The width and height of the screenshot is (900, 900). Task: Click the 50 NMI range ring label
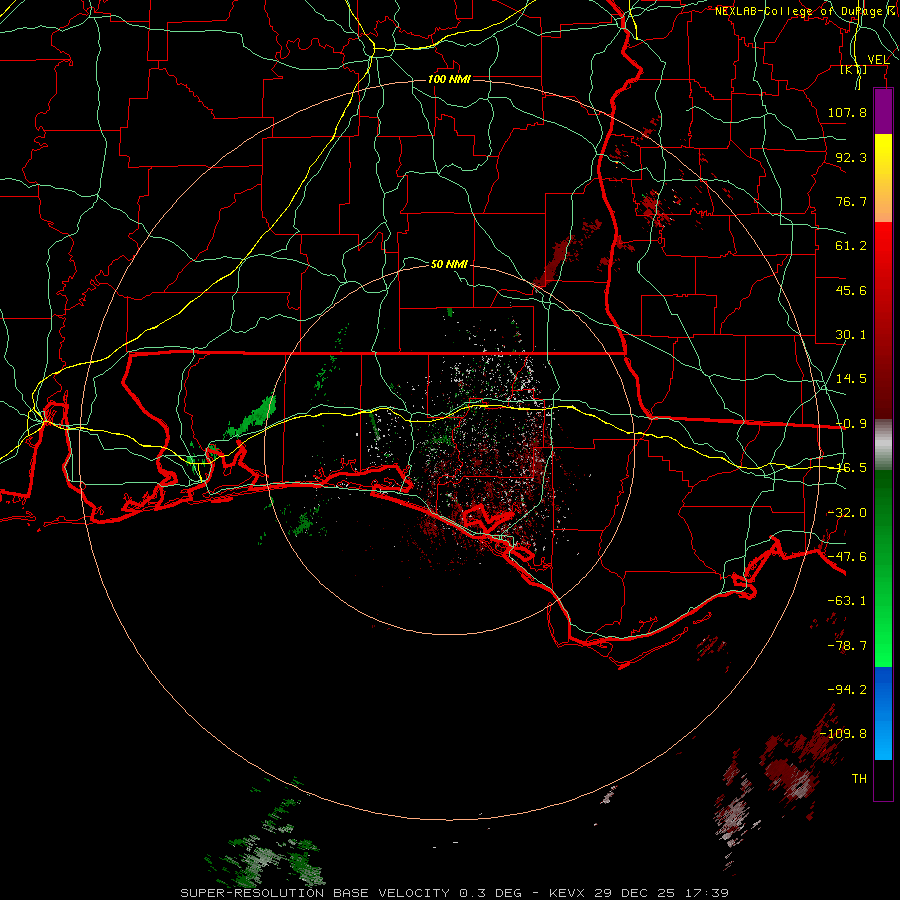tap(449, 264)
